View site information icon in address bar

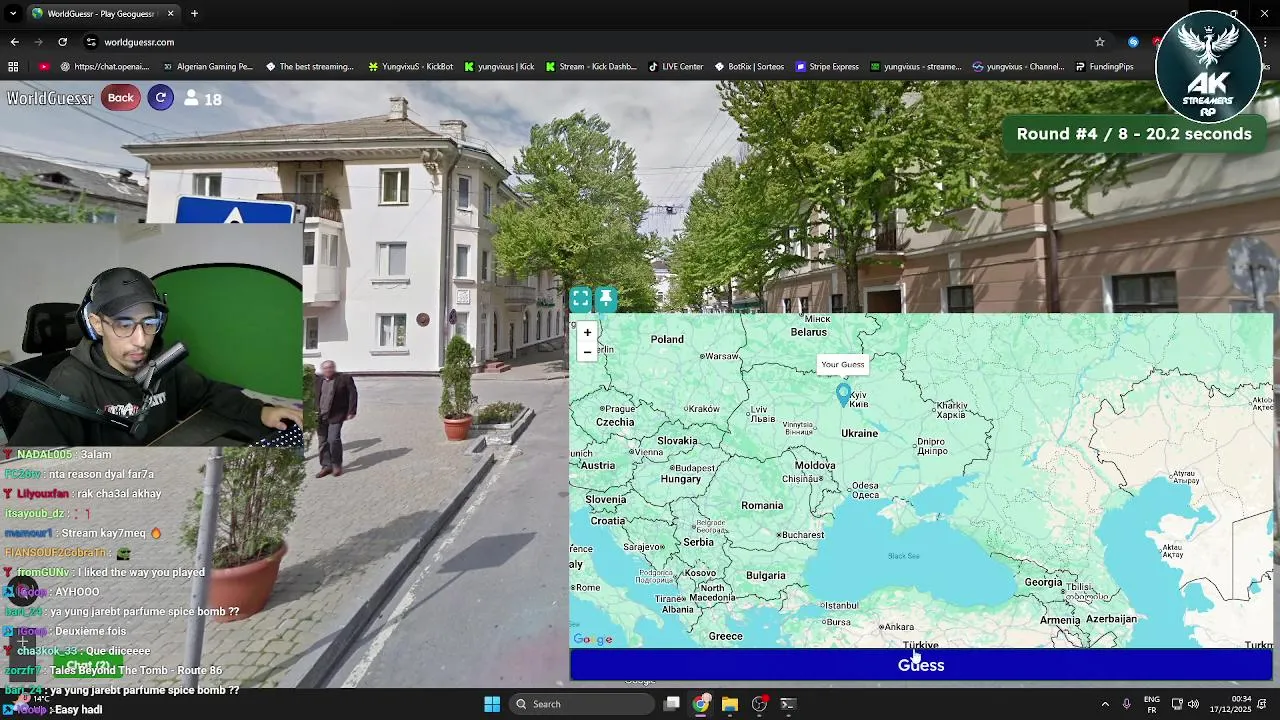pos(91,42)
